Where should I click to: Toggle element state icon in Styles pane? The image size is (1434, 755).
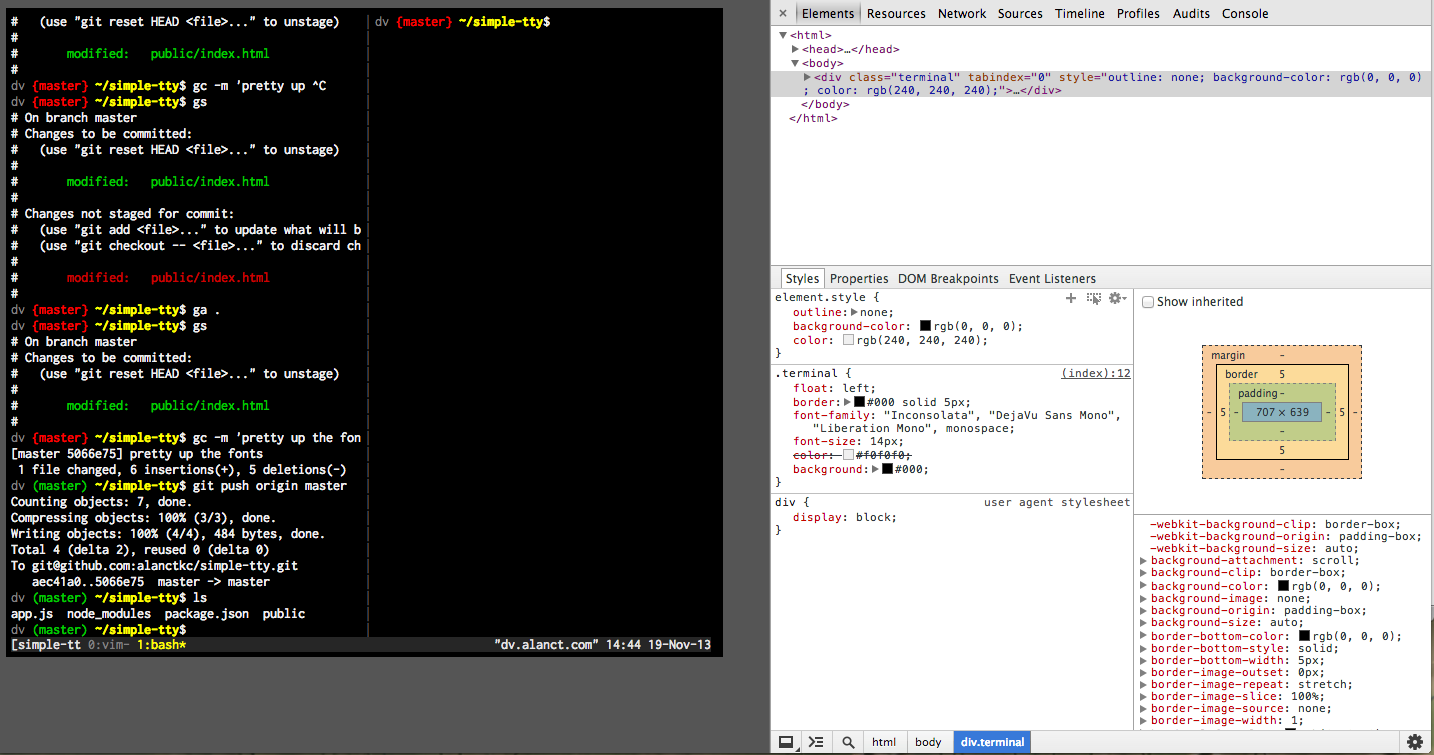(1094, 298)
